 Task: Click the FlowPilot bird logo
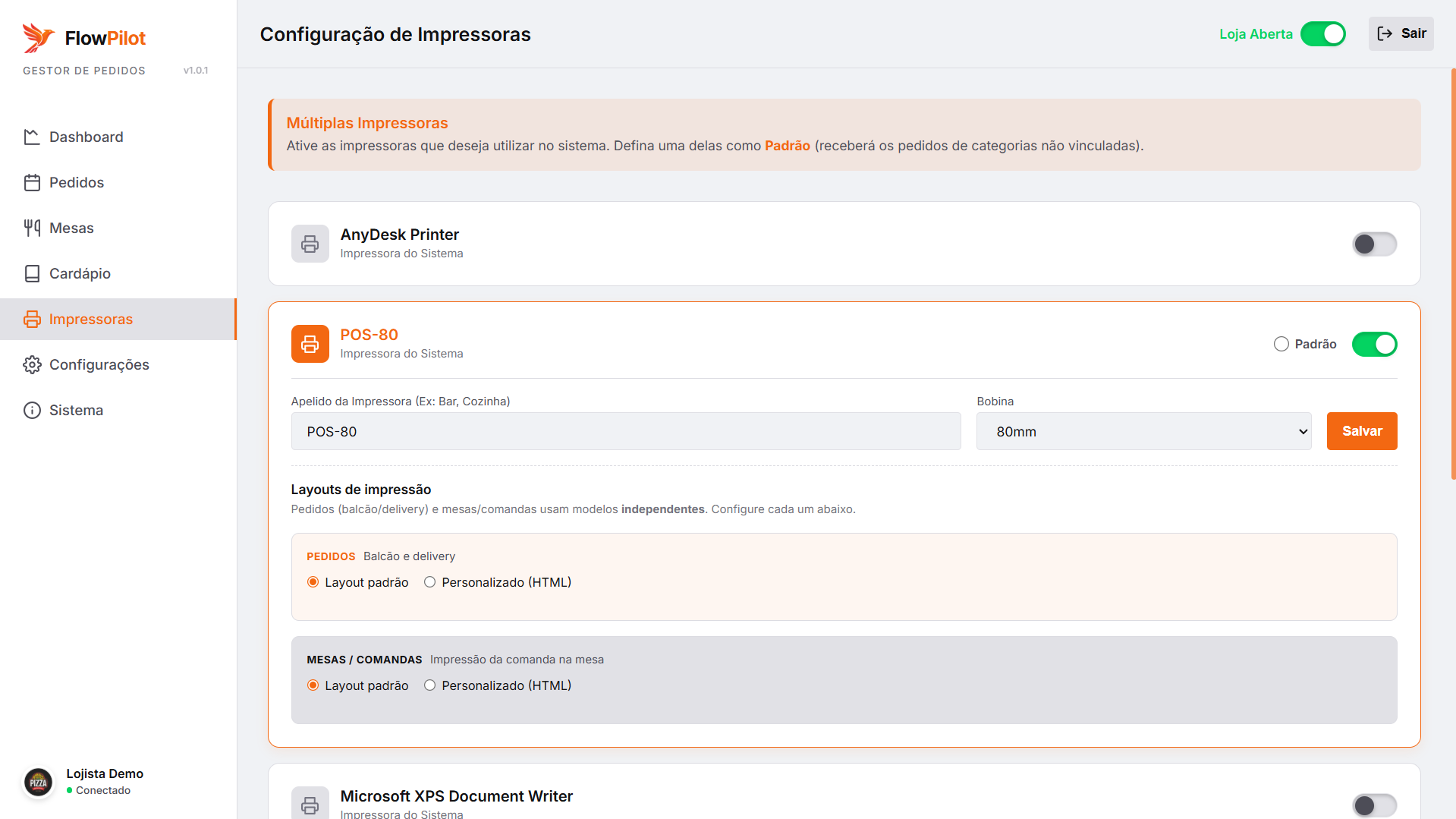[x=38, y=37]
